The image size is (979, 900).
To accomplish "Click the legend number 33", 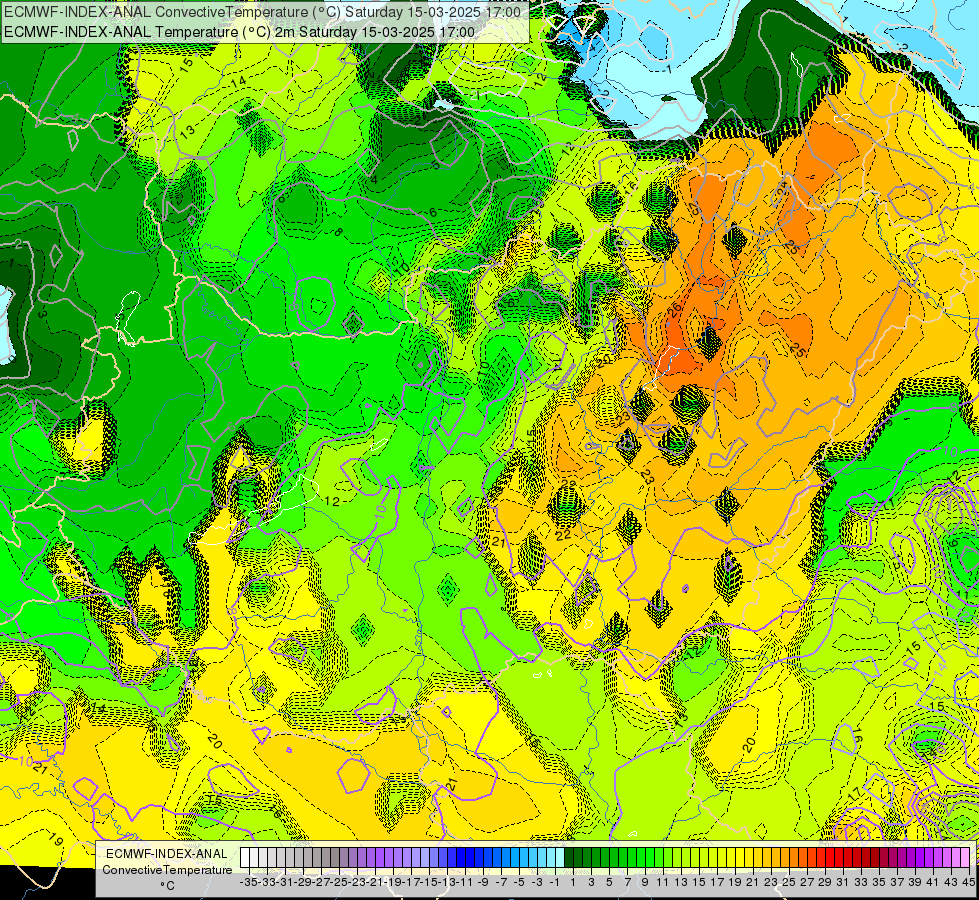I will [x=861, y=882].
